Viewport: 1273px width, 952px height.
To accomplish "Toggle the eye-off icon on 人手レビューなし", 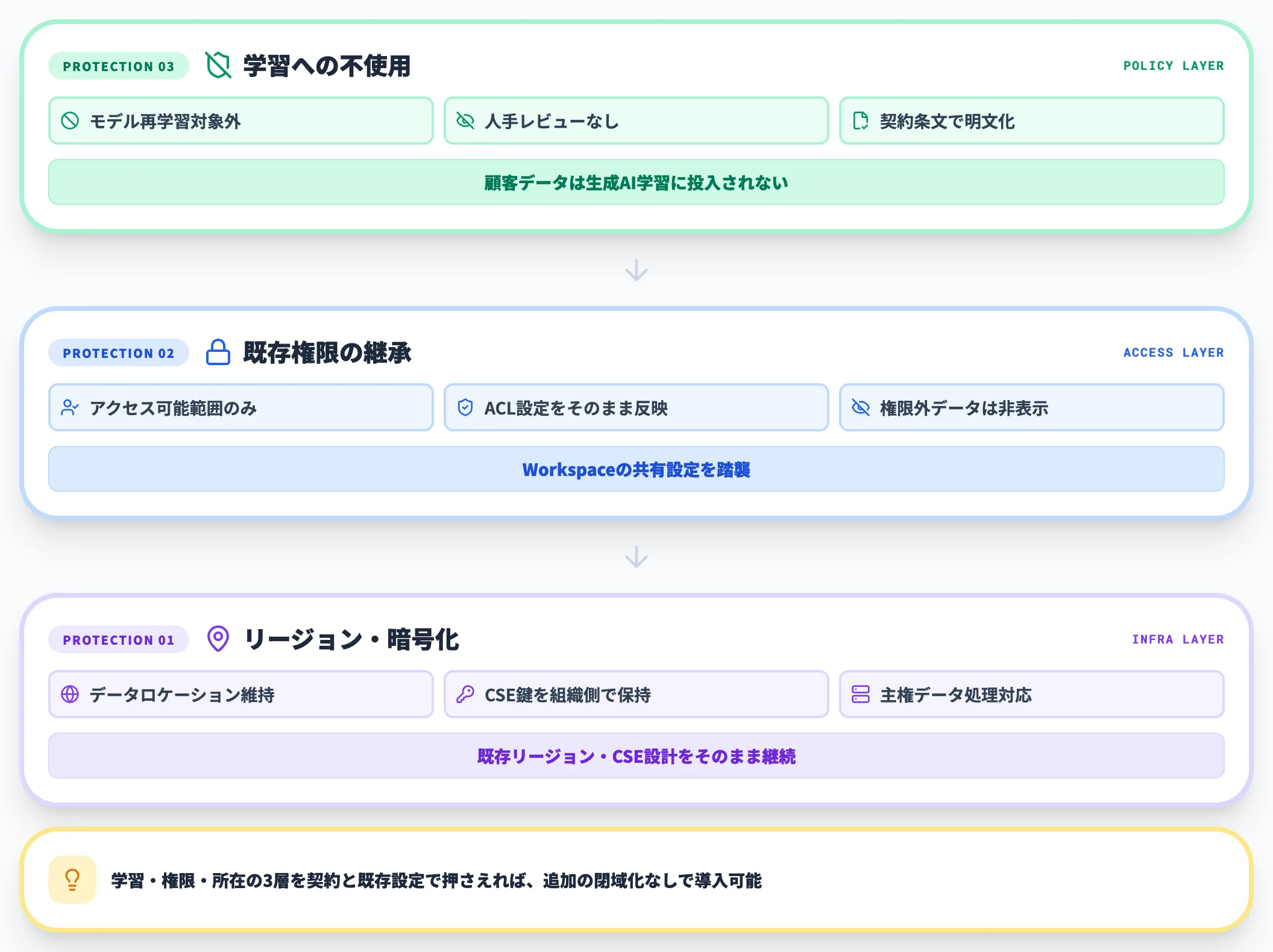I will point(465,121).
